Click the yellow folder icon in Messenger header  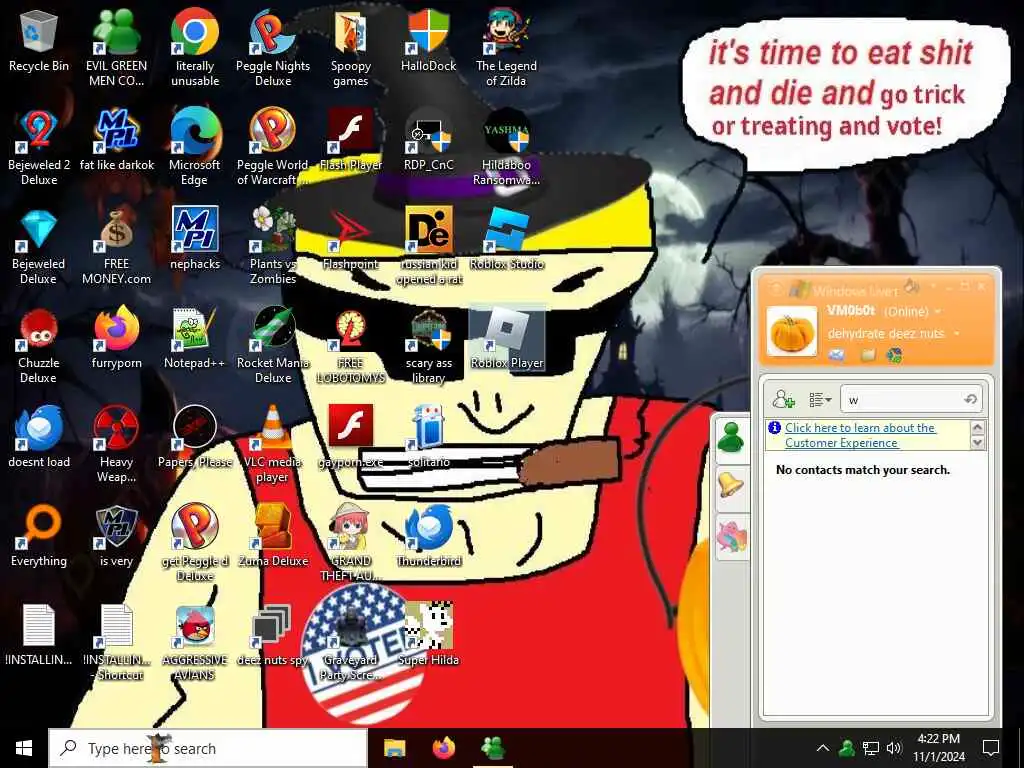click(868, 355)
